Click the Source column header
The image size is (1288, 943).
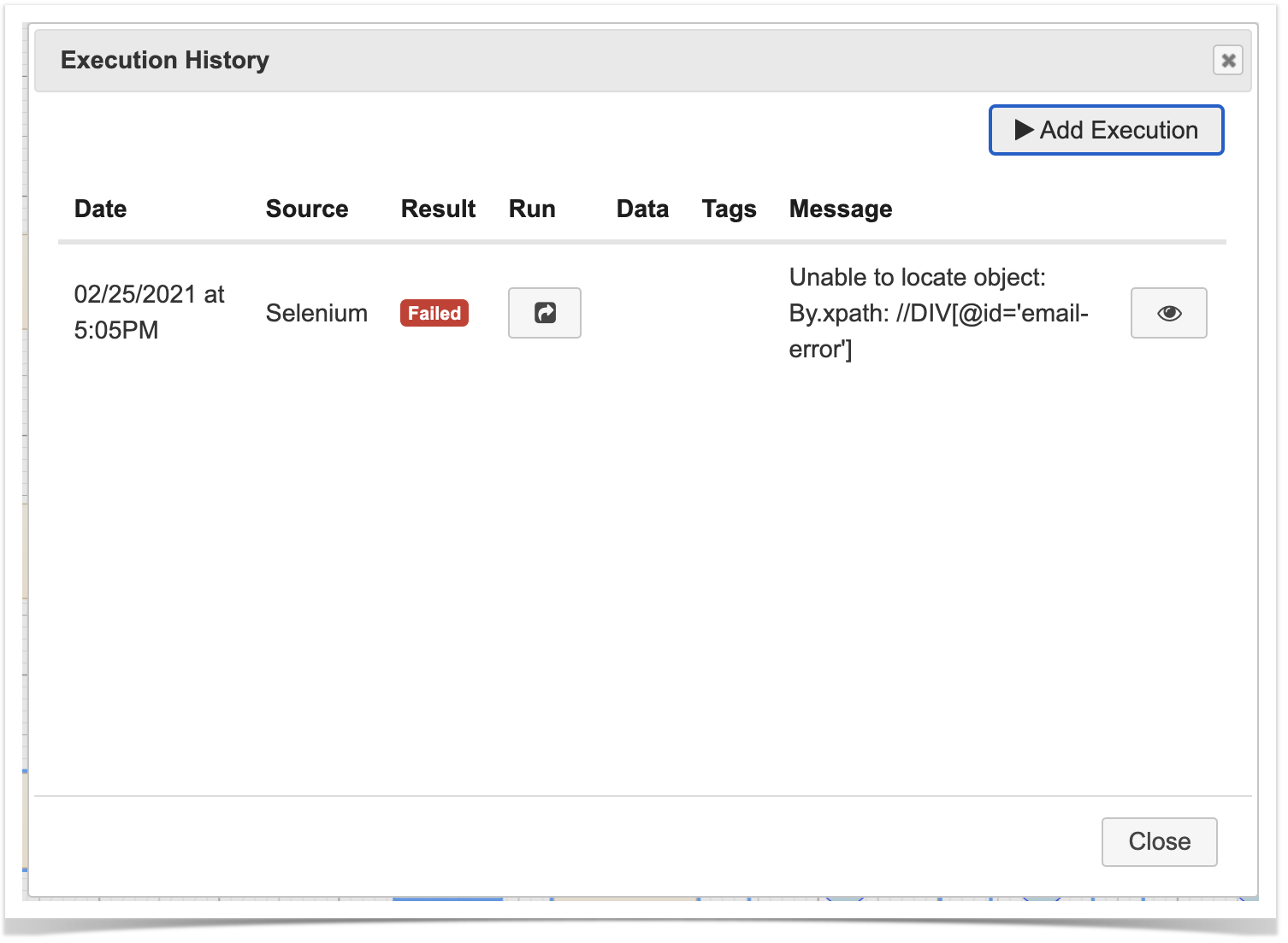(x=307, y=209)
